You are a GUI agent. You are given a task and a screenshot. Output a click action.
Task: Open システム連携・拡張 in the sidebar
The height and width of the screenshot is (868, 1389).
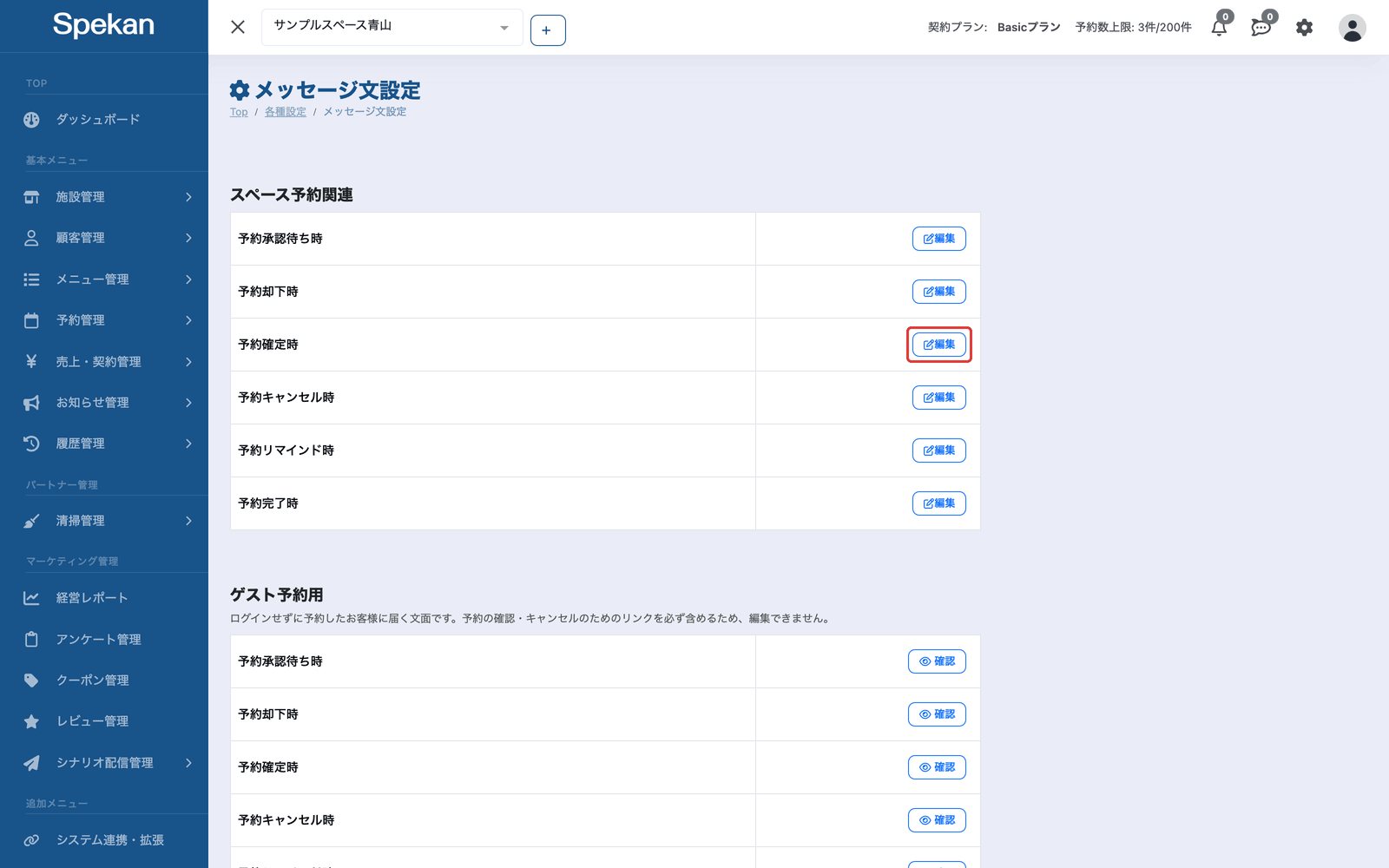pyautogui.click(x=104, y=840)
